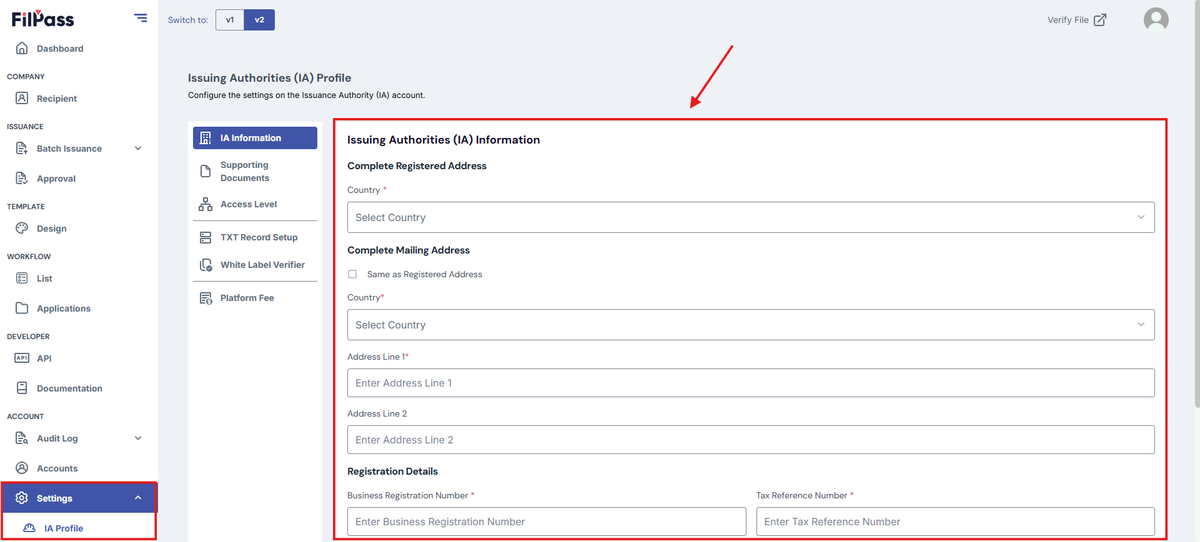Click the Issuing Authorities (IA) Profile heading
The height and width of the screenshot is (542, 1200).
pyautogui.click(x=269, y=77)
